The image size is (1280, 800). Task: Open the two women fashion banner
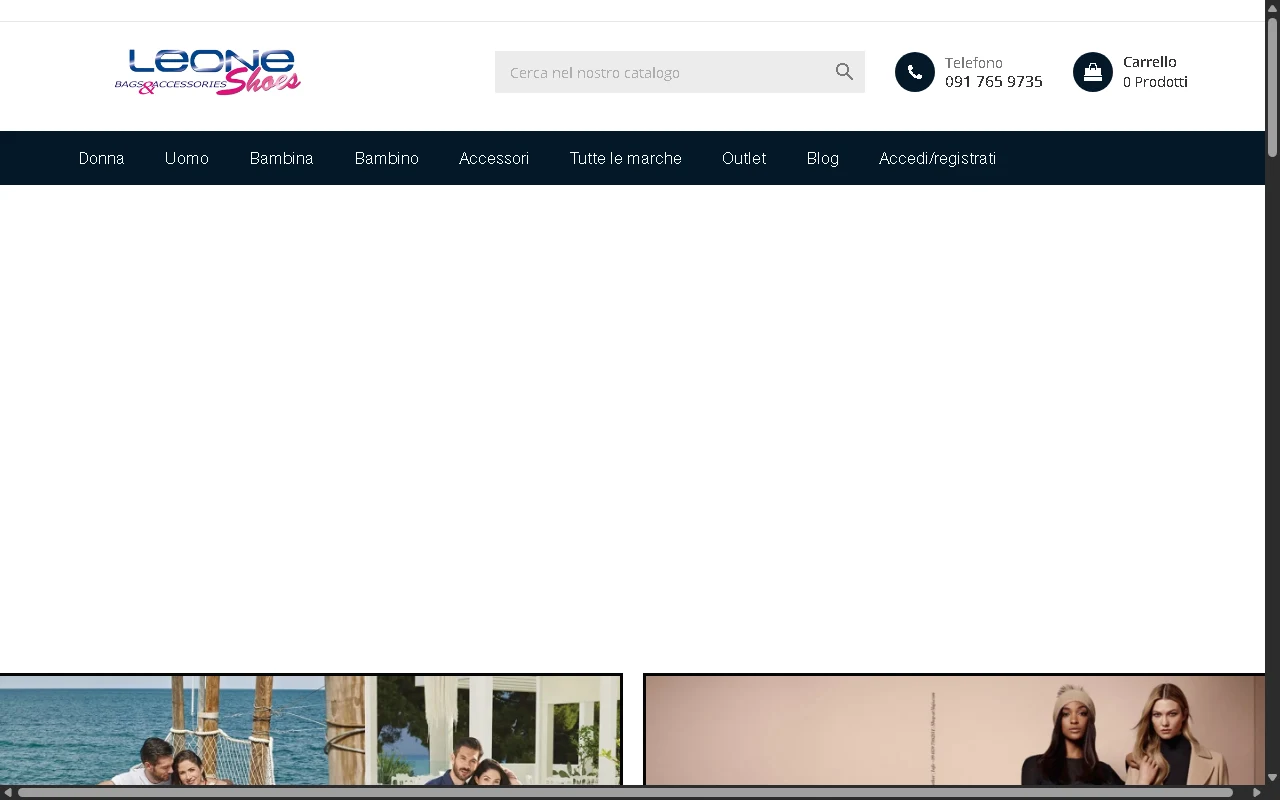click(954, 730)
